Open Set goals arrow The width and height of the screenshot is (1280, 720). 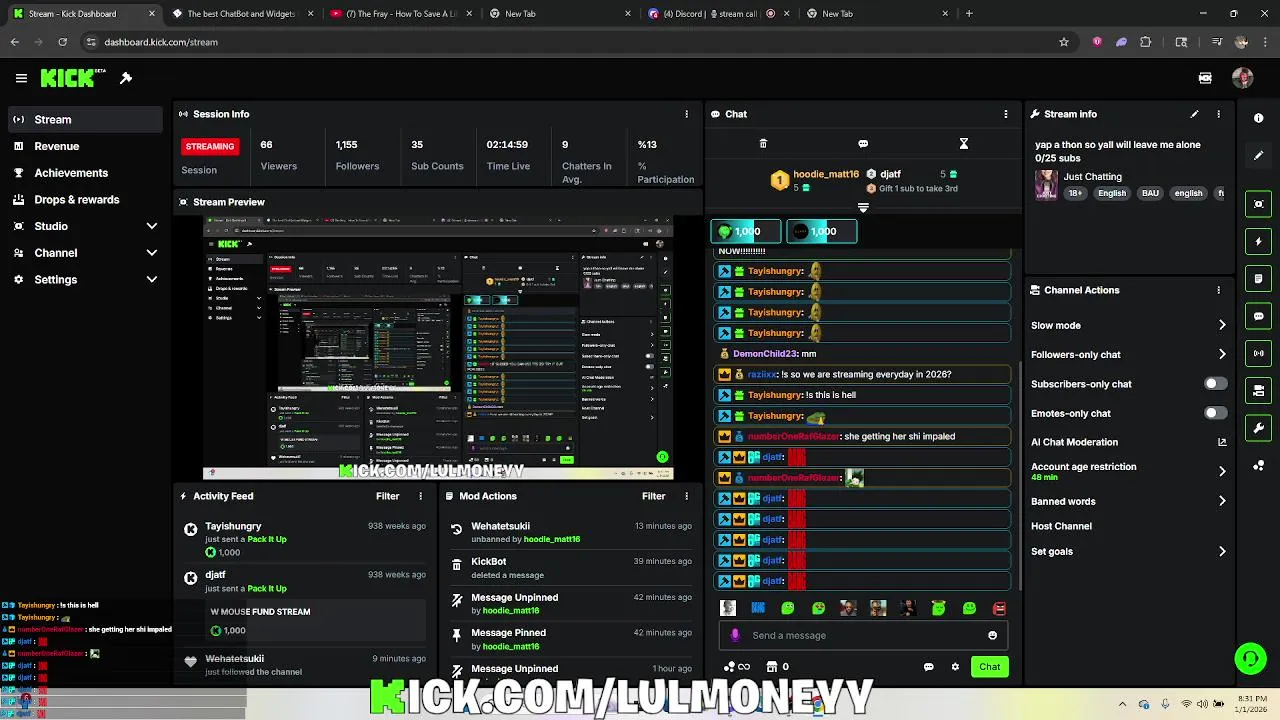(1222, 551)
